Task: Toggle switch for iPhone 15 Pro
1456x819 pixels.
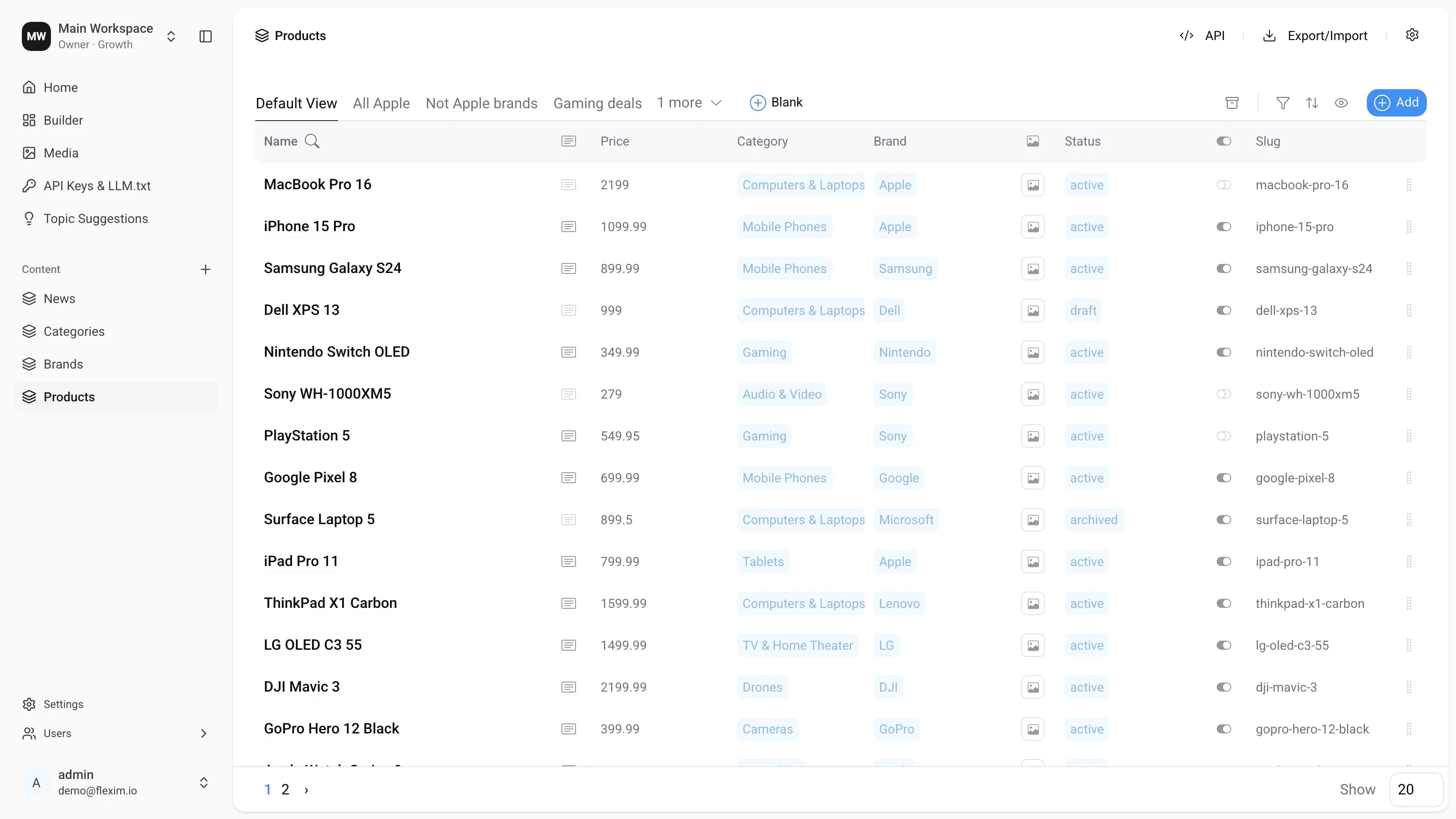Action: (x=1223, y=227)
